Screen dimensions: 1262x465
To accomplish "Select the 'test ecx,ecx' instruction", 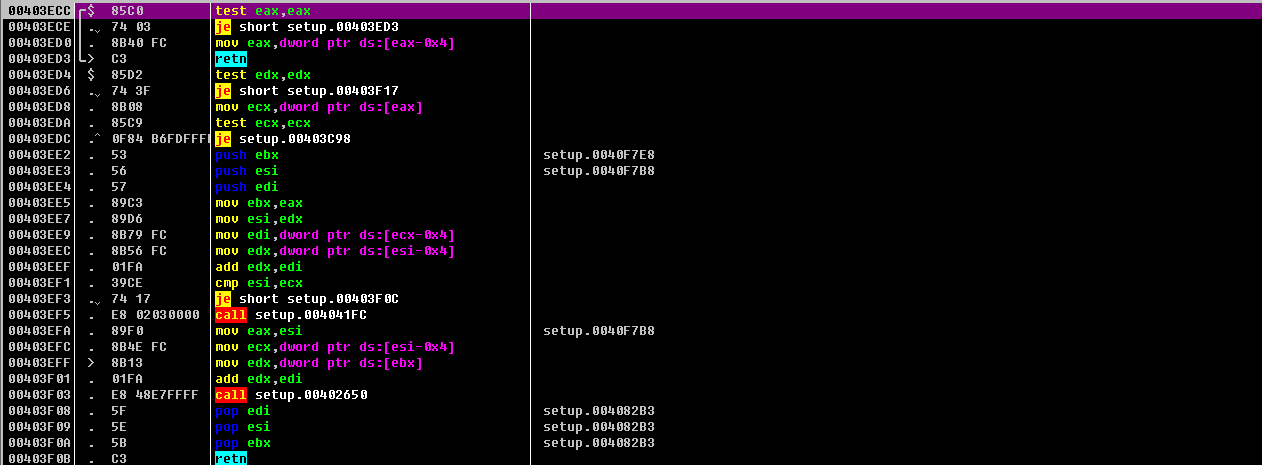I will coord(263,123).
